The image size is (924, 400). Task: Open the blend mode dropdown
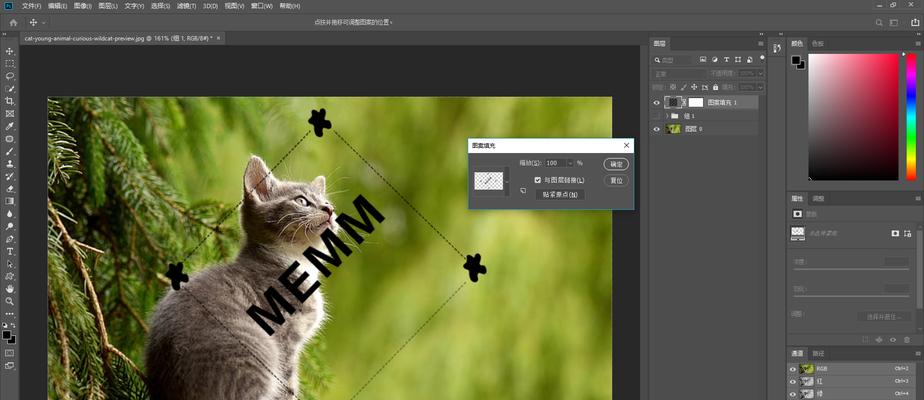(679, 74)
